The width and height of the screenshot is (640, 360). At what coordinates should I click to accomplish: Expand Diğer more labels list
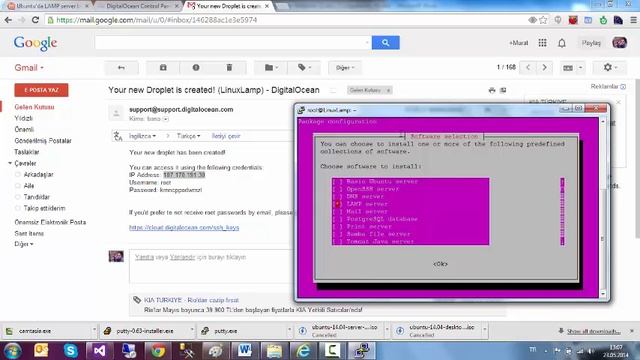[24, 244]
